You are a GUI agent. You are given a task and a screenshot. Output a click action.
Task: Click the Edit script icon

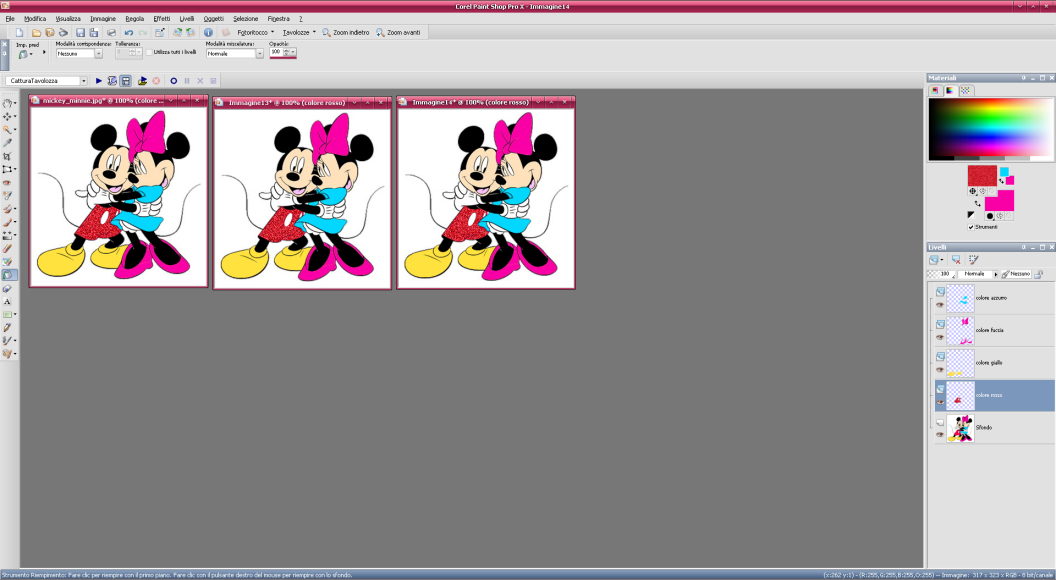pyautogui.click(x=112, y=81)
